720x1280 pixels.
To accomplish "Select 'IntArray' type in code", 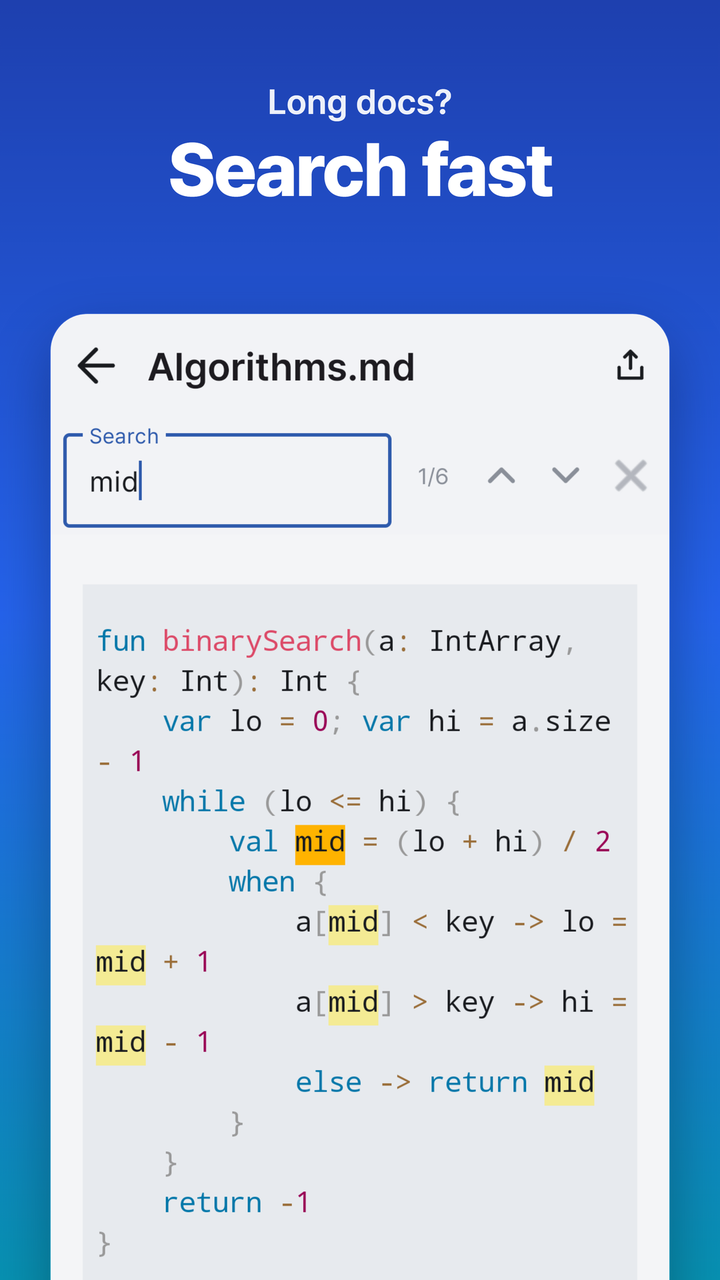I will (x=495, y=641).
